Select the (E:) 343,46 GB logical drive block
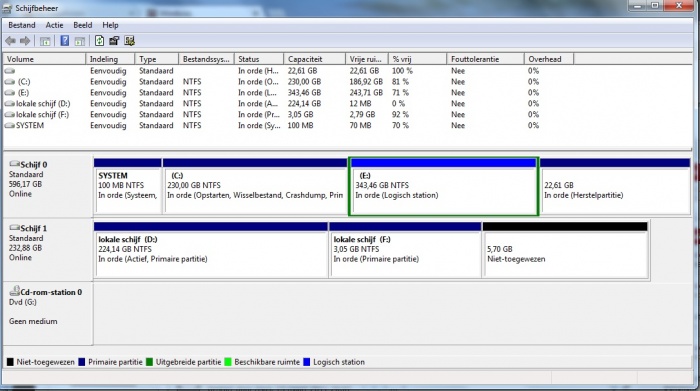 point(444,186)
